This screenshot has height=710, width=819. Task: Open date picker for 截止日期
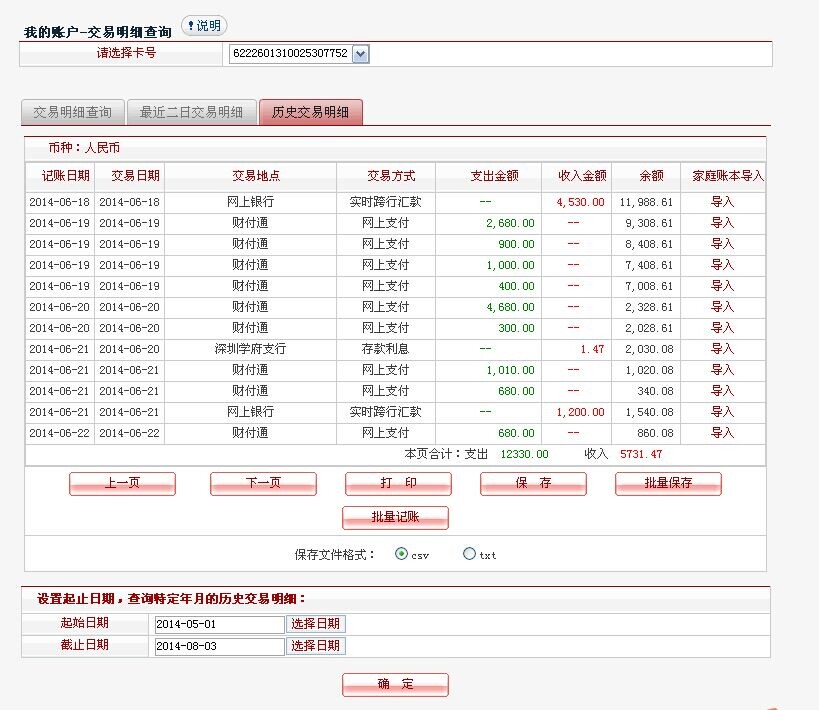316,646
